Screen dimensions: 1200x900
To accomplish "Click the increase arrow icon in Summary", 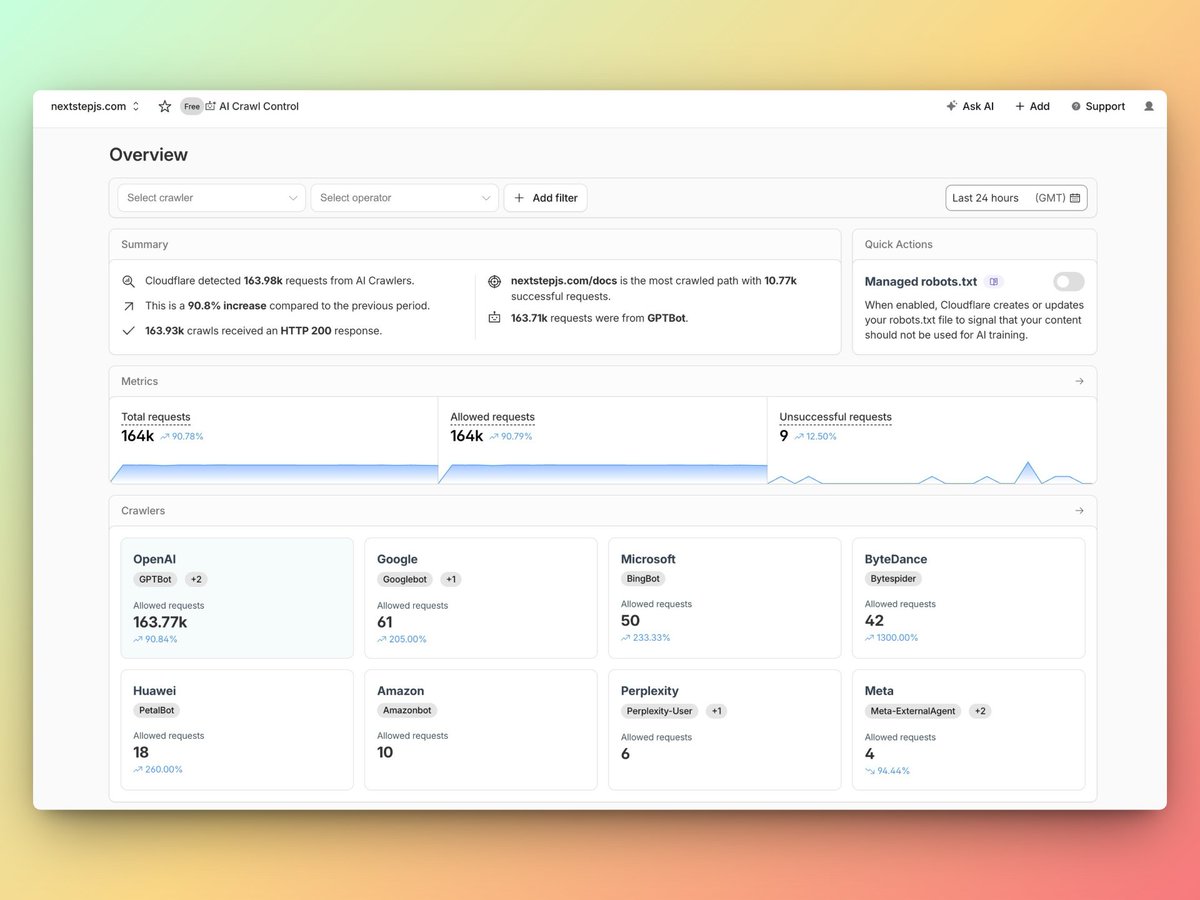I will tap(128, 306).
